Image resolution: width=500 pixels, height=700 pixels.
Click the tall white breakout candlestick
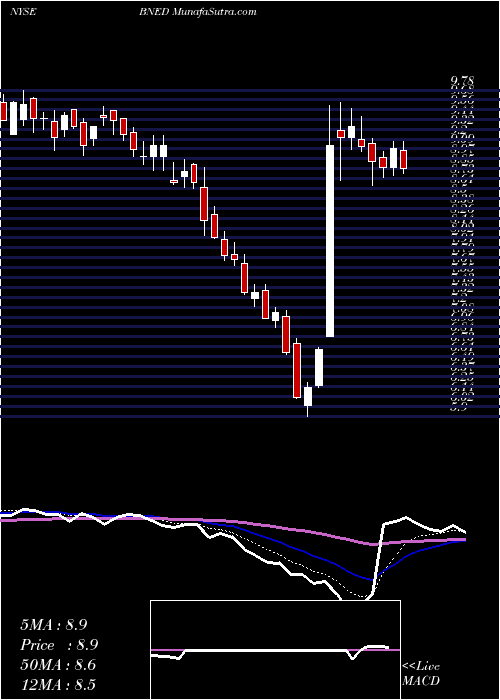pos(330,241)
